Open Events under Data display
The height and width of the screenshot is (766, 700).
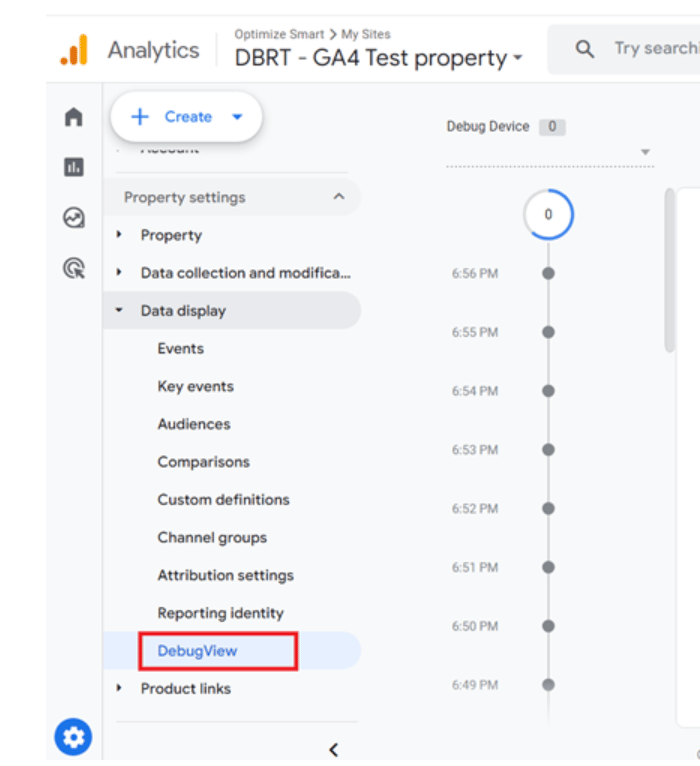pyautogui.click(x=180, y=349)
